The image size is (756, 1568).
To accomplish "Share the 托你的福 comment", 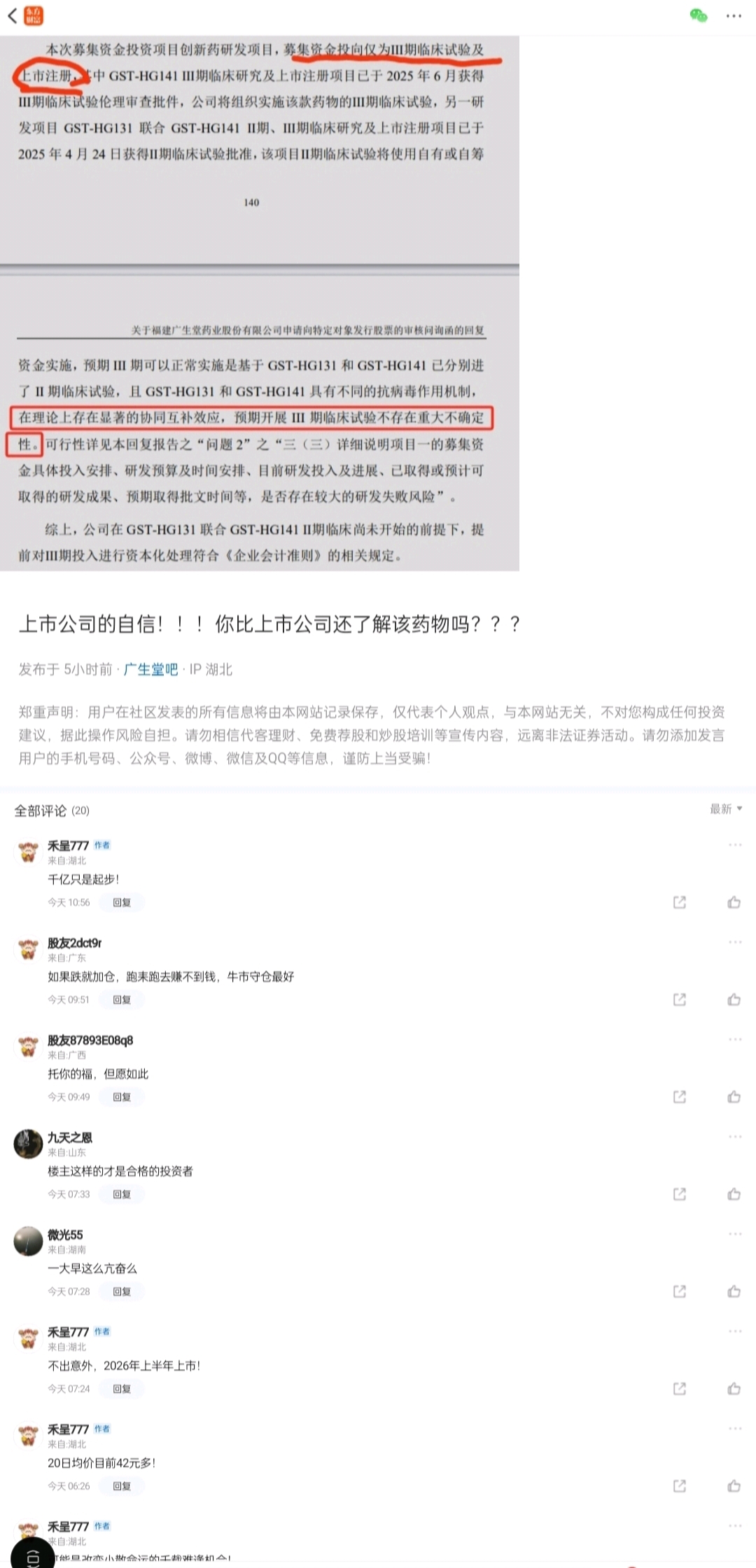I will coord(679,1097).
